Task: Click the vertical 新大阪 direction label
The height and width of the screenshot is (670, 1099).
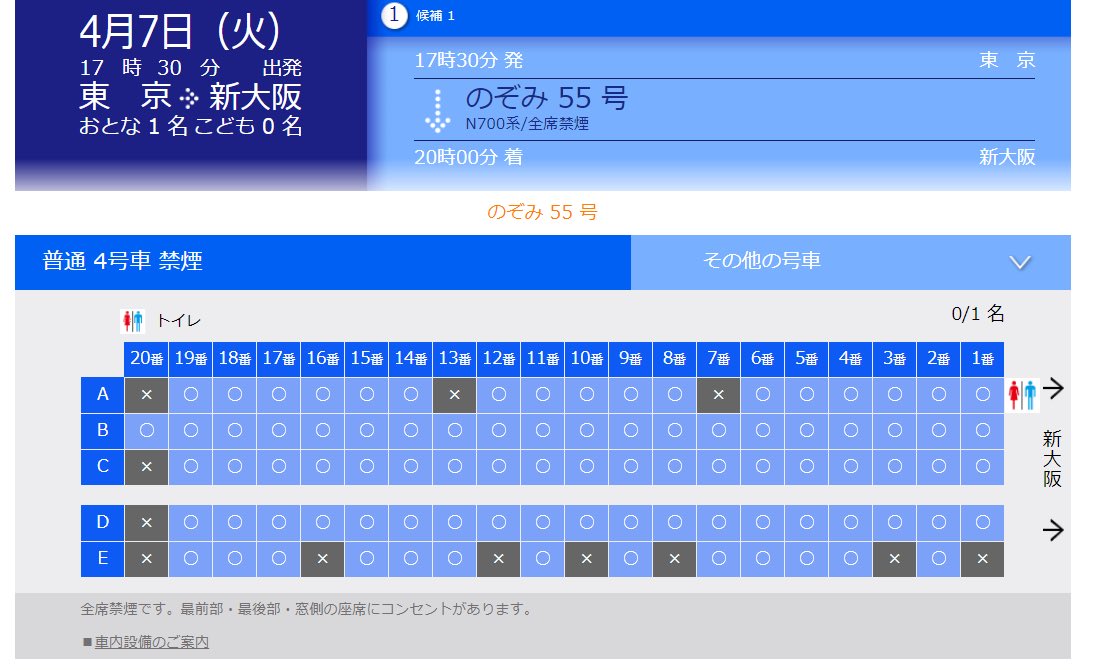Action: 1052,459
